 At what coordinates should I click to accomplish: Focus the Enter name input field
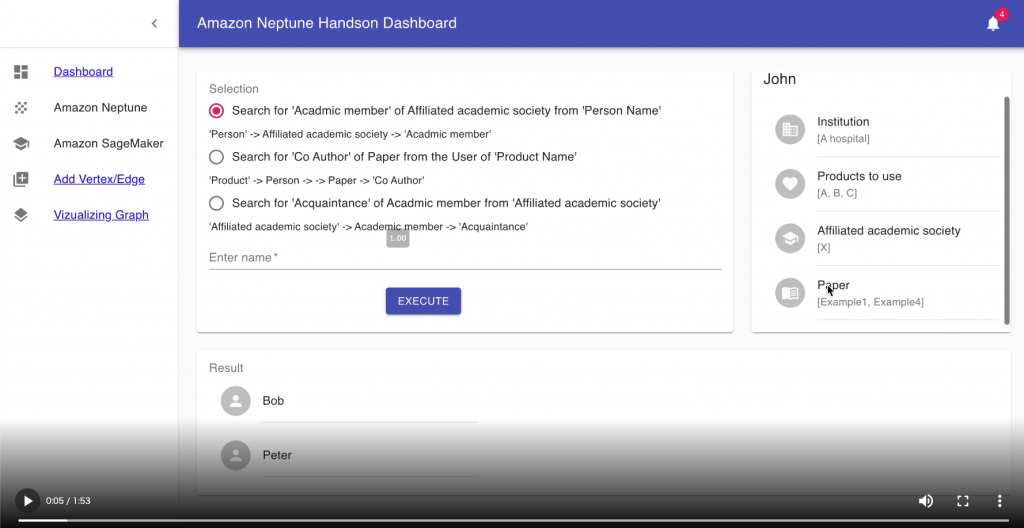pos(465,257)
